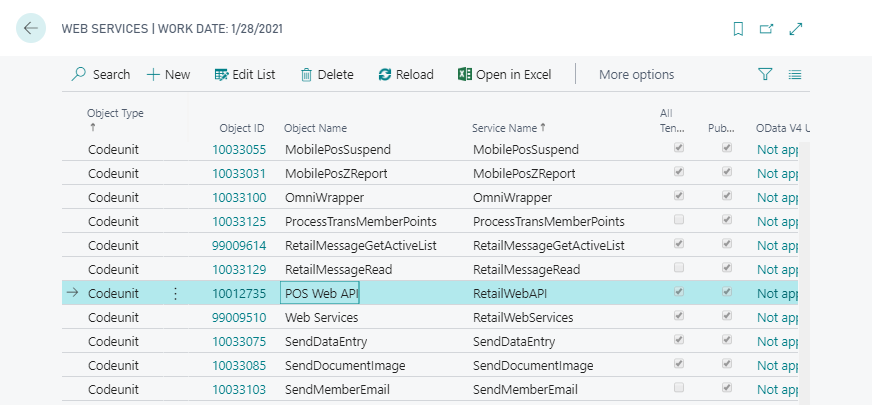872x405 pixels.
Task: Toggle All Tenants checkbox for ProcessTransMemberPoints
Action: pos(680,220)
